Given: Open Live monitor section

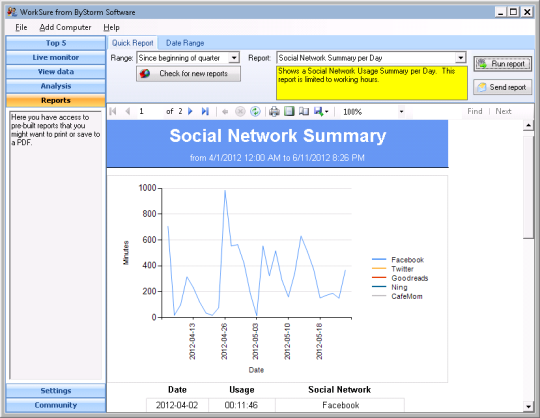Looking at the screenshot, I should click(x=56, y=58).
